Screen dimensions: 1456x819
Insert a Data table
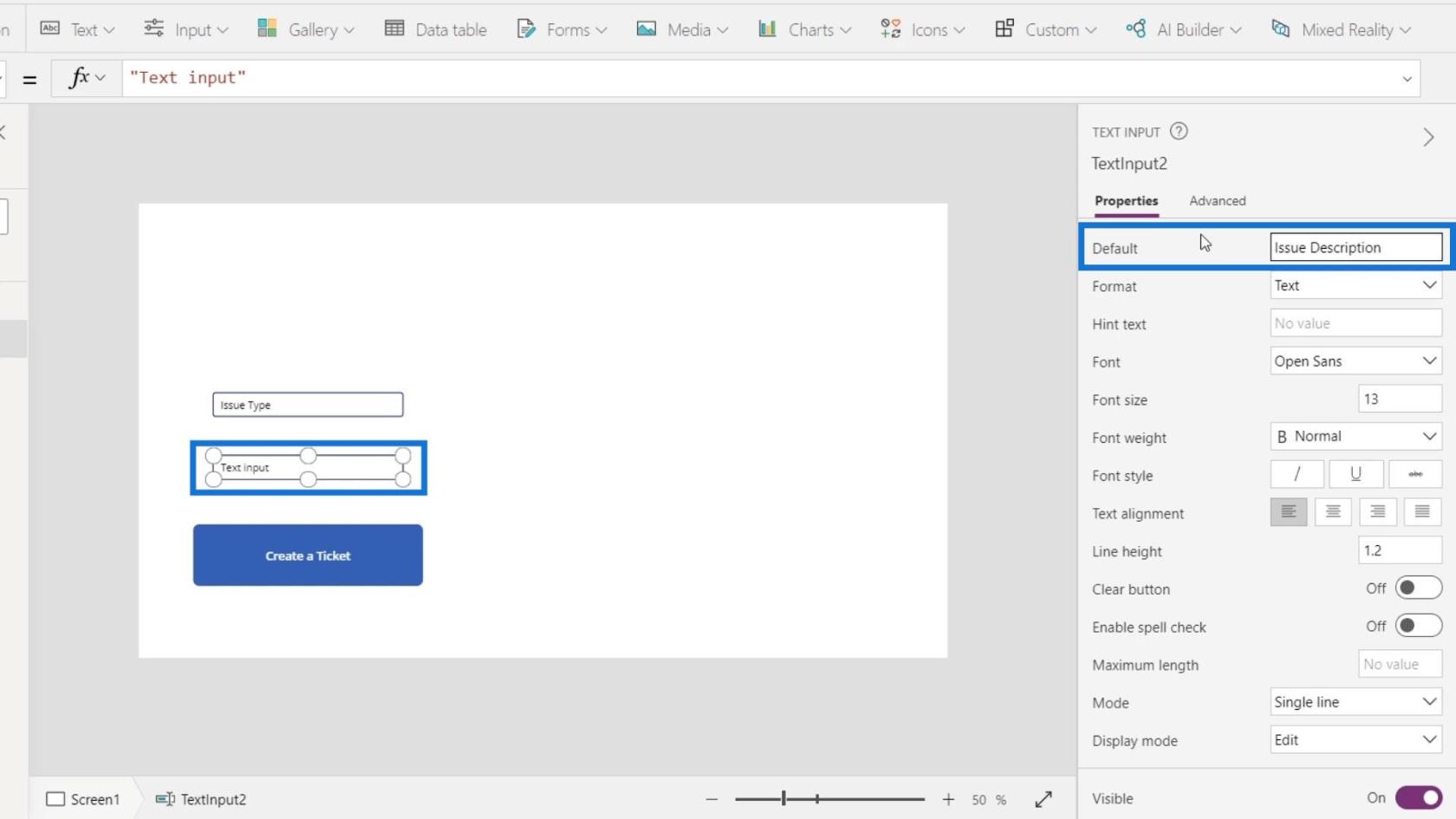pyautogui.click(x=435, y=29)
